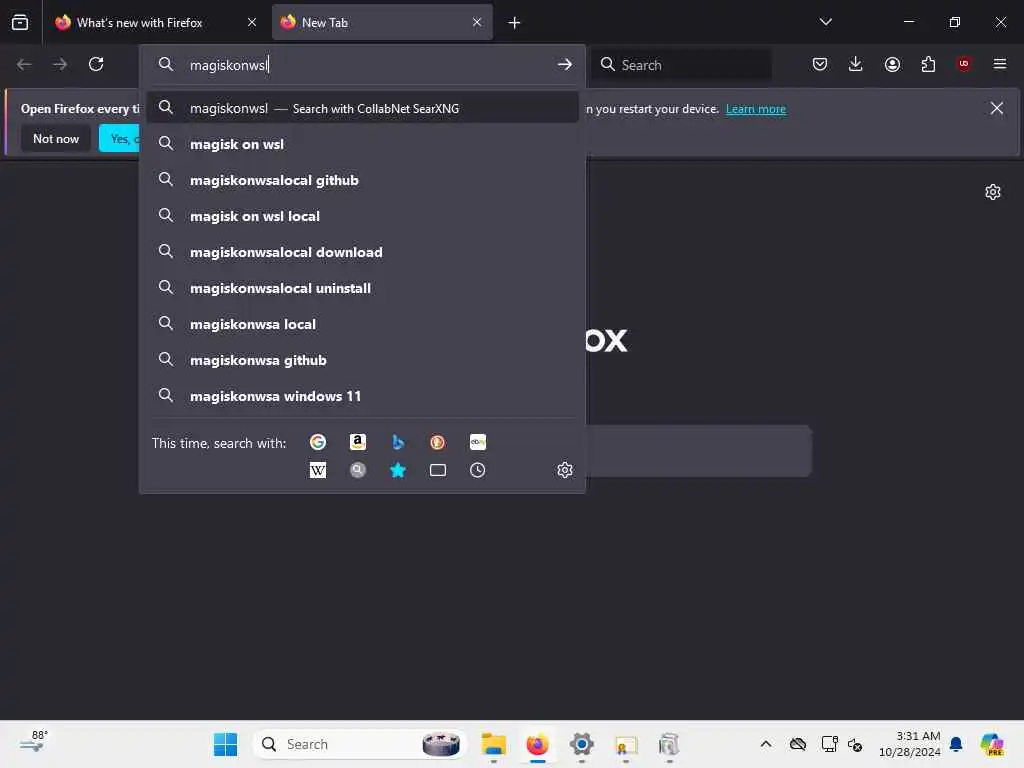Viewport: 1024px width, 768px height.
Task: Search this time with Amazon
Action: (x=357, y=442)
